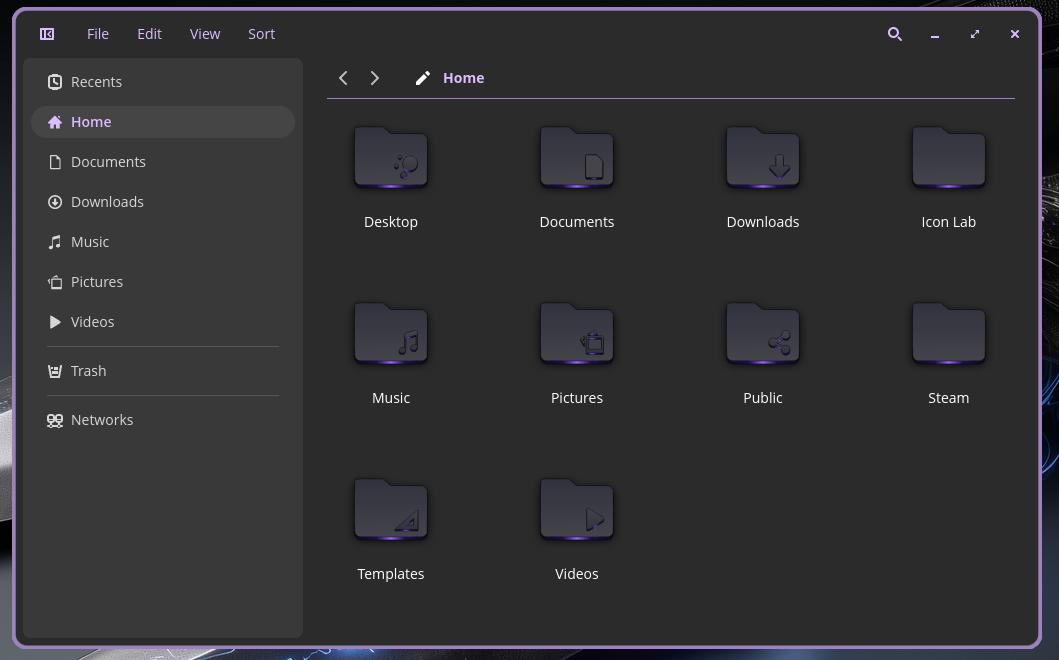Select the Videos folder in grid
This screenshot has width=1059, height=660.
click(577, 510)
